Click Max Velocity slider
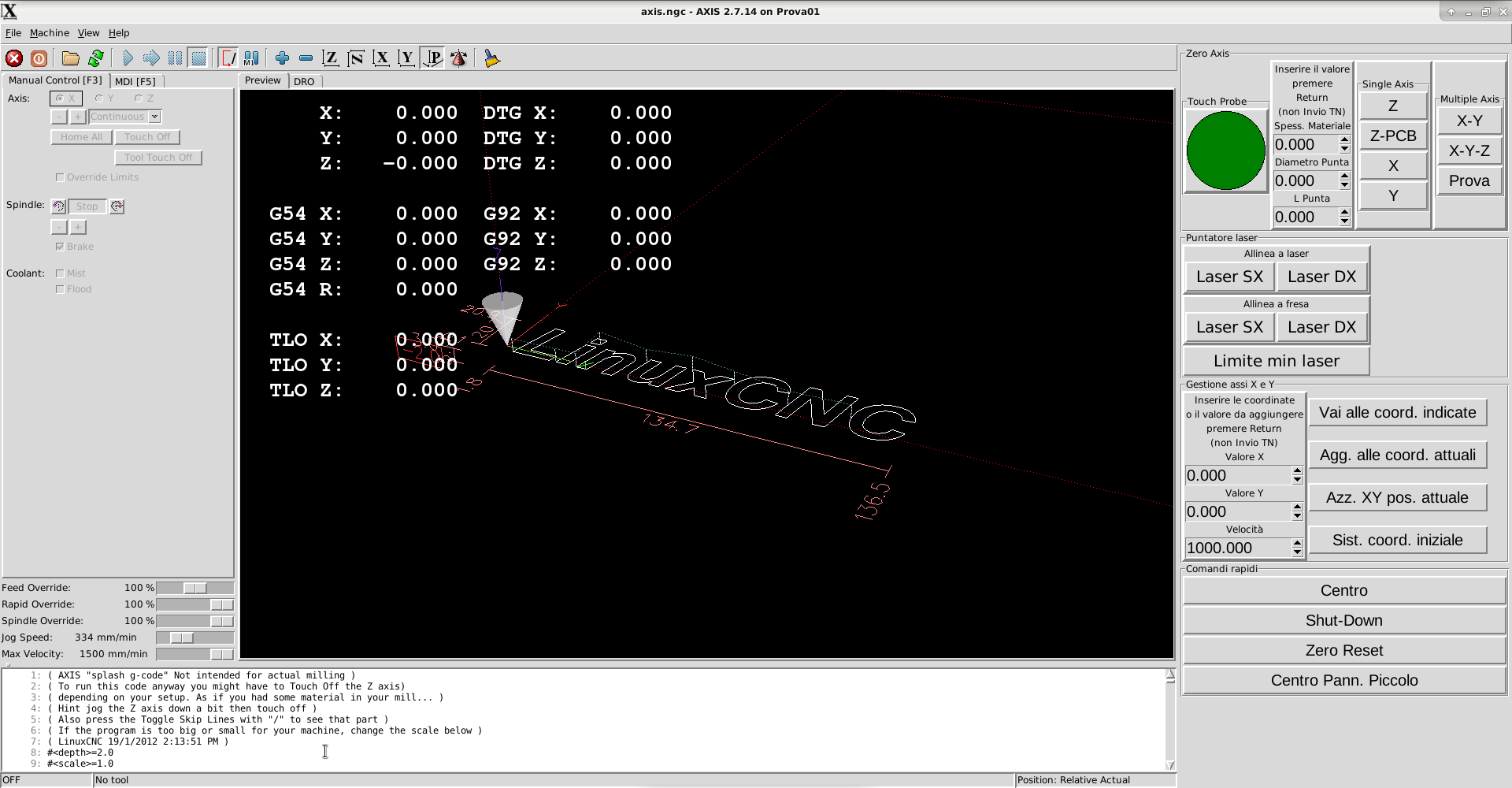Viewport: 1512px width, 788px height. 195,654
